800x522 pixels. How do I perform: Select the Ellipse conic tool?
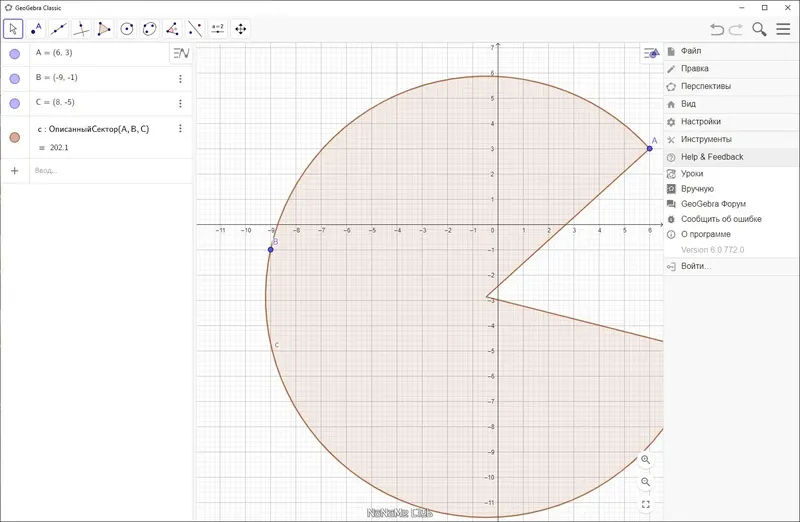tap(150, 29)
